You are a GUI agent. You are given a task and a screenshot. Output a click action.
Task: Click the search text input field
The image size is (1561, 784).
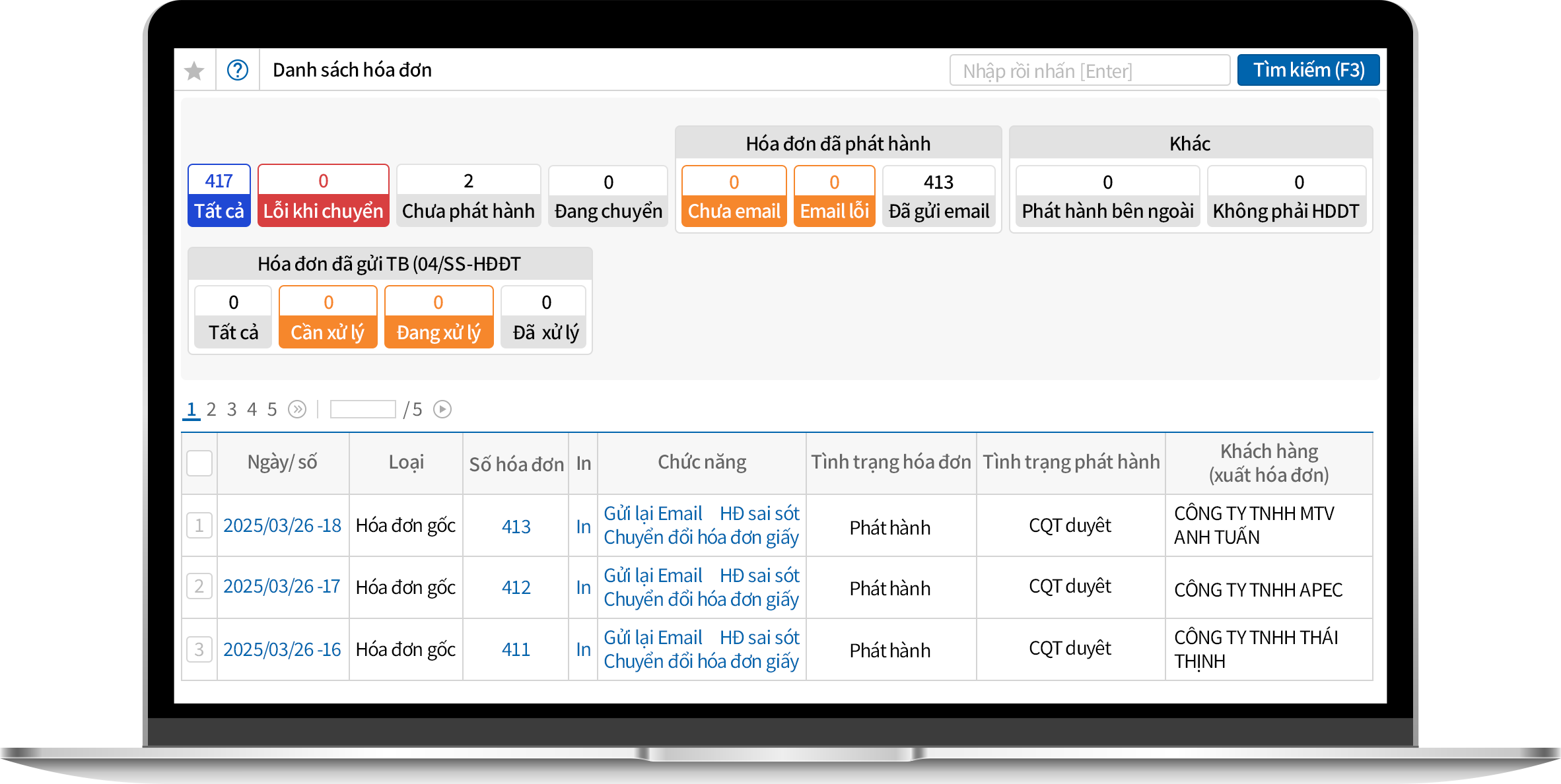pyautogui.click(x=1090, y=71)
